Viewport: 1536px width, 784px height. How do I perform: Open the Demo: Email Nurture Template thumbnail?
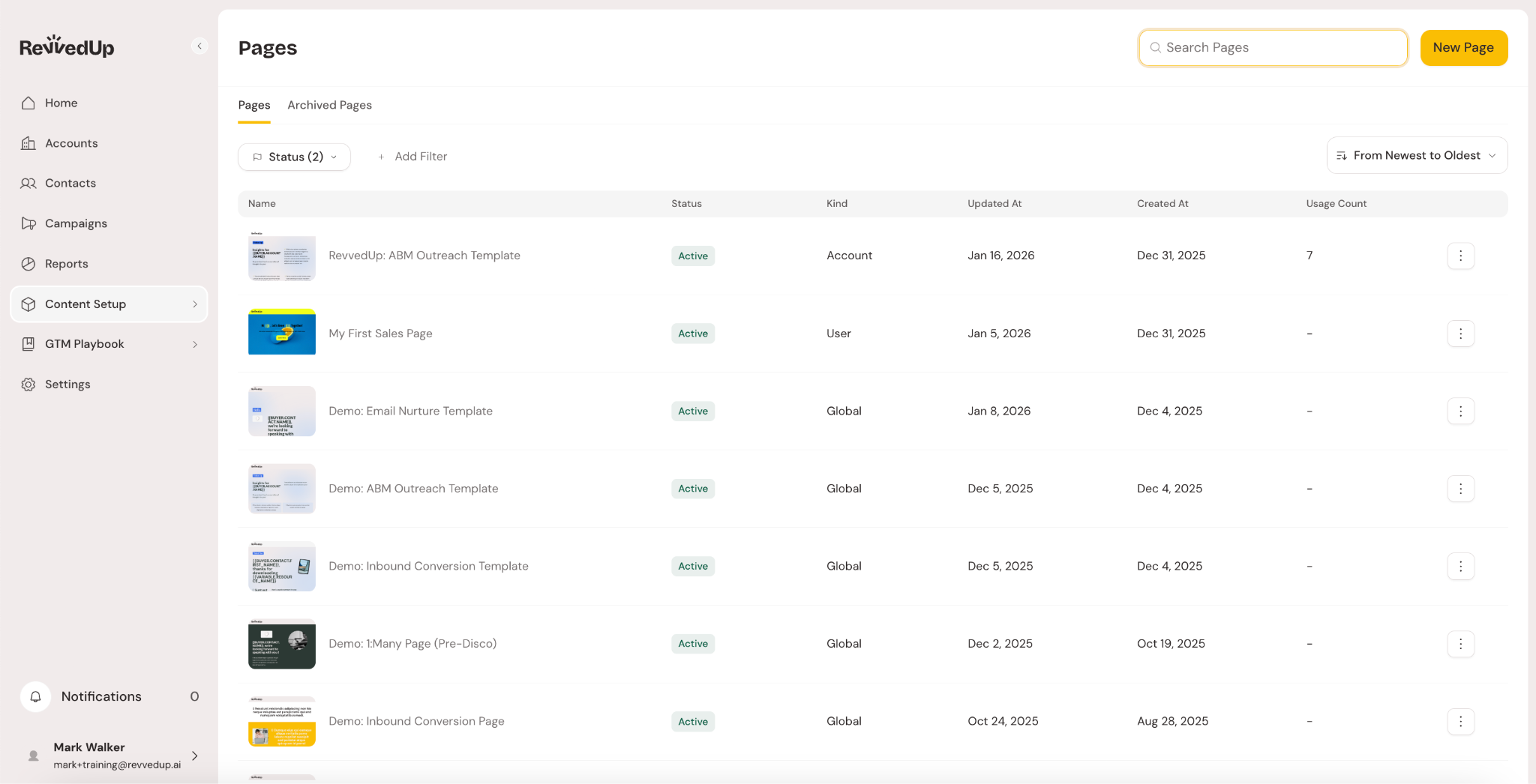click(x=282, y=411)
